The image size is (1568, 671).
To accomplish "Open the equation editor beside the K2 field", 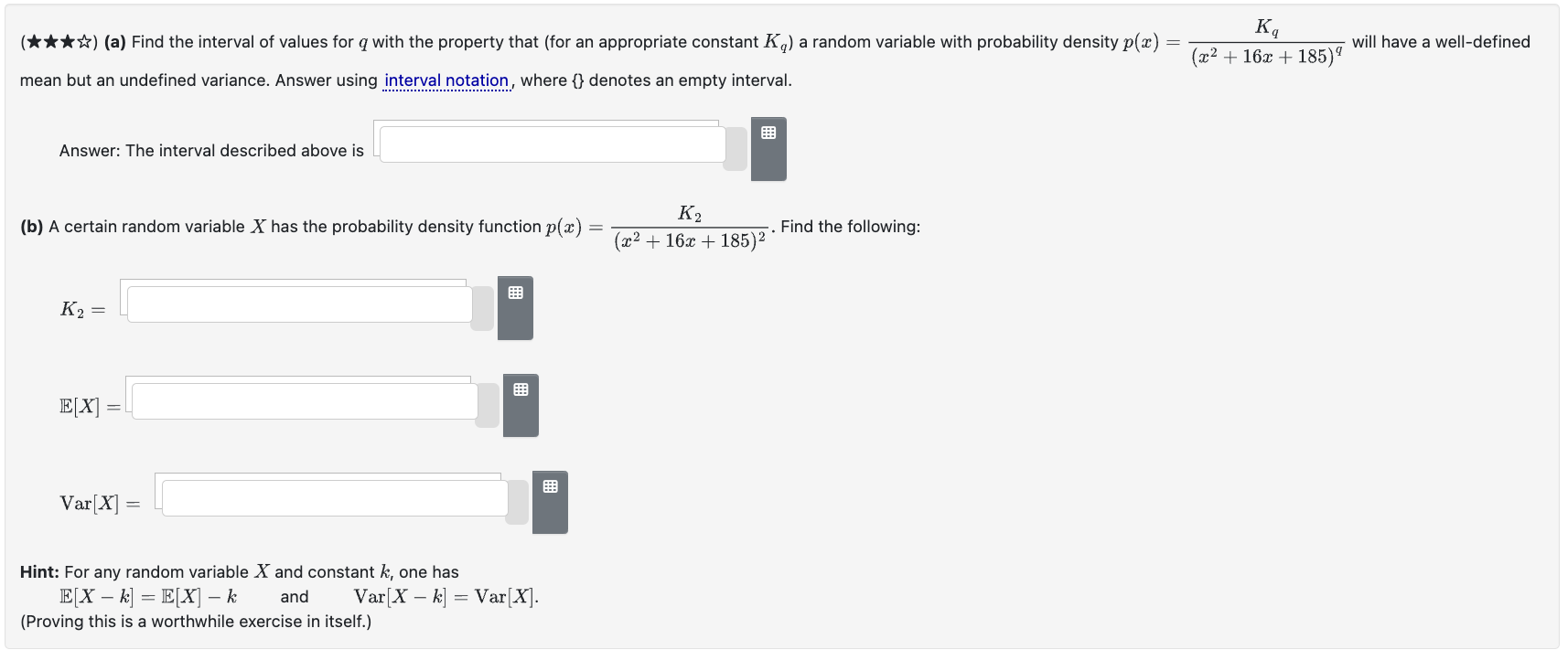I will pyautogui.click(x=515, y=308).
